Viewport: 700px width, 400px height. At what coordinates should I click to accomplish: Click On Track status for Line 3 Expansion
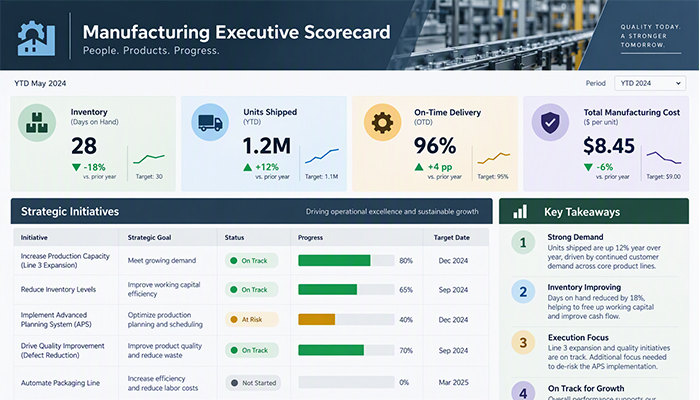click(x=251, y=261)
